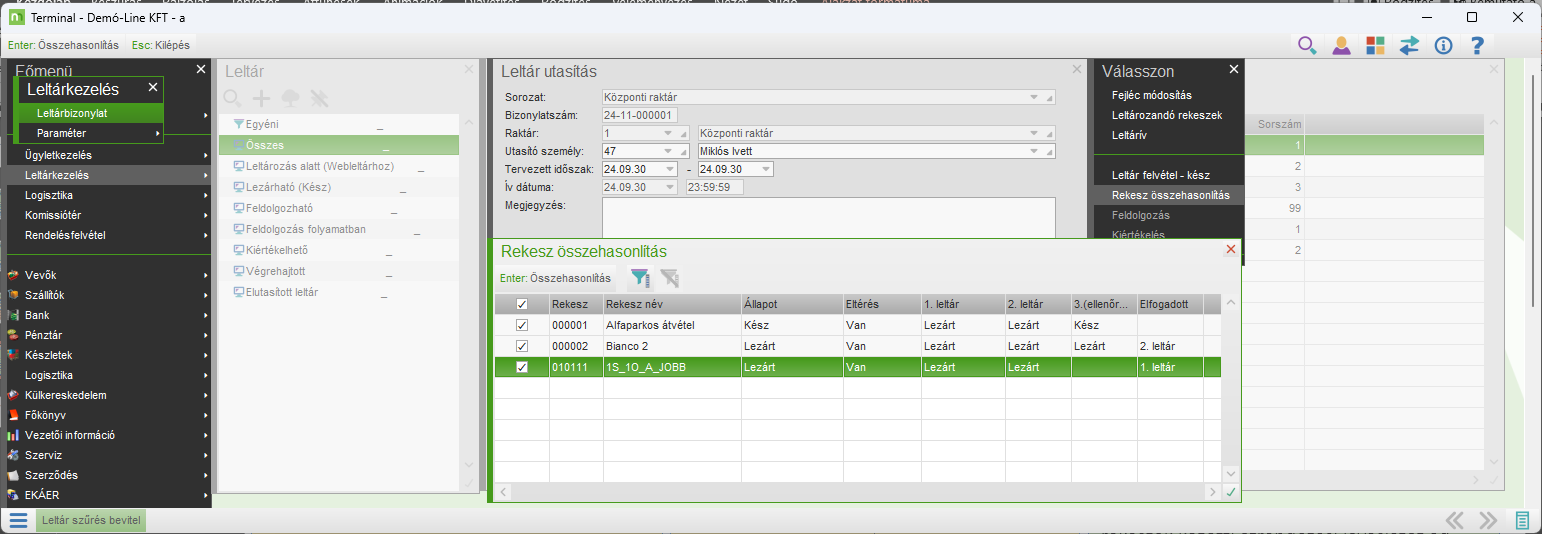Open the magnifier search icon in top toolbar
The width and height of the screenshot is (1542, 534).
(1306, 45)
